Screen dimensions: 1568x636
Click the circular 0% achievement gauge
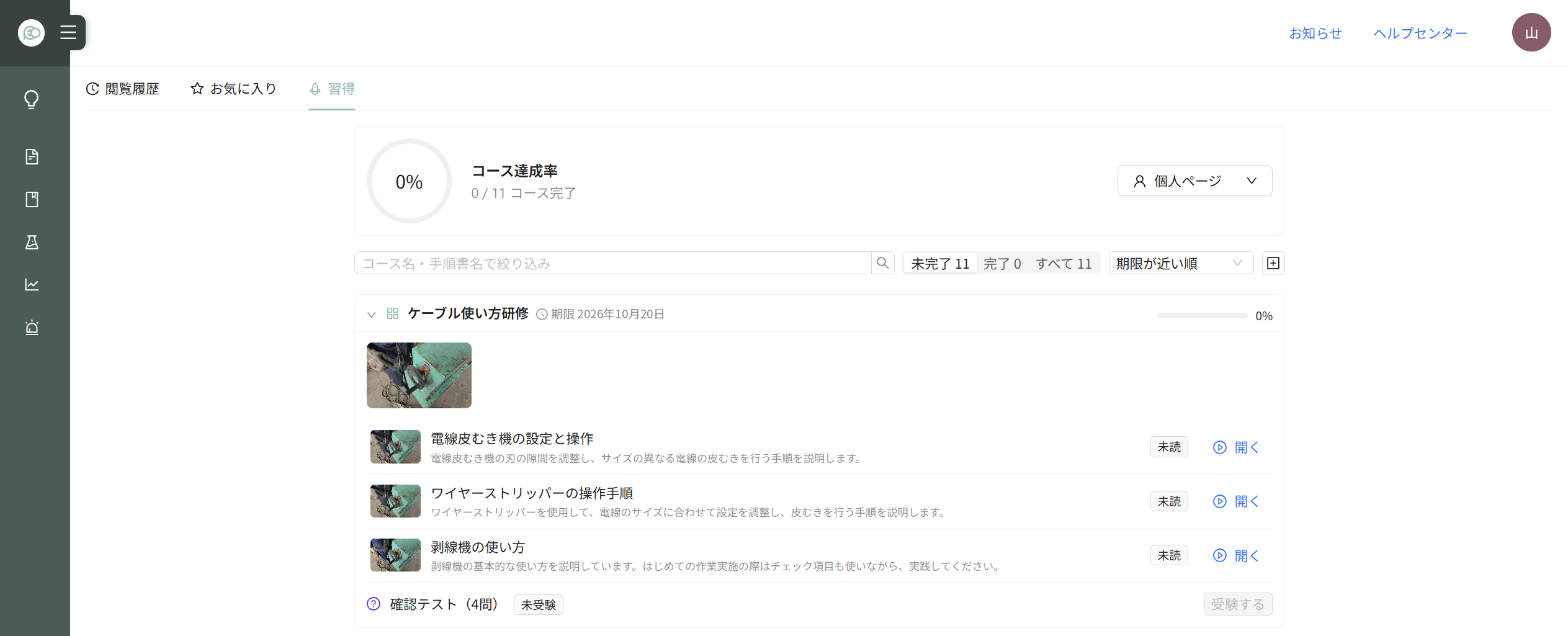(409, 181)
